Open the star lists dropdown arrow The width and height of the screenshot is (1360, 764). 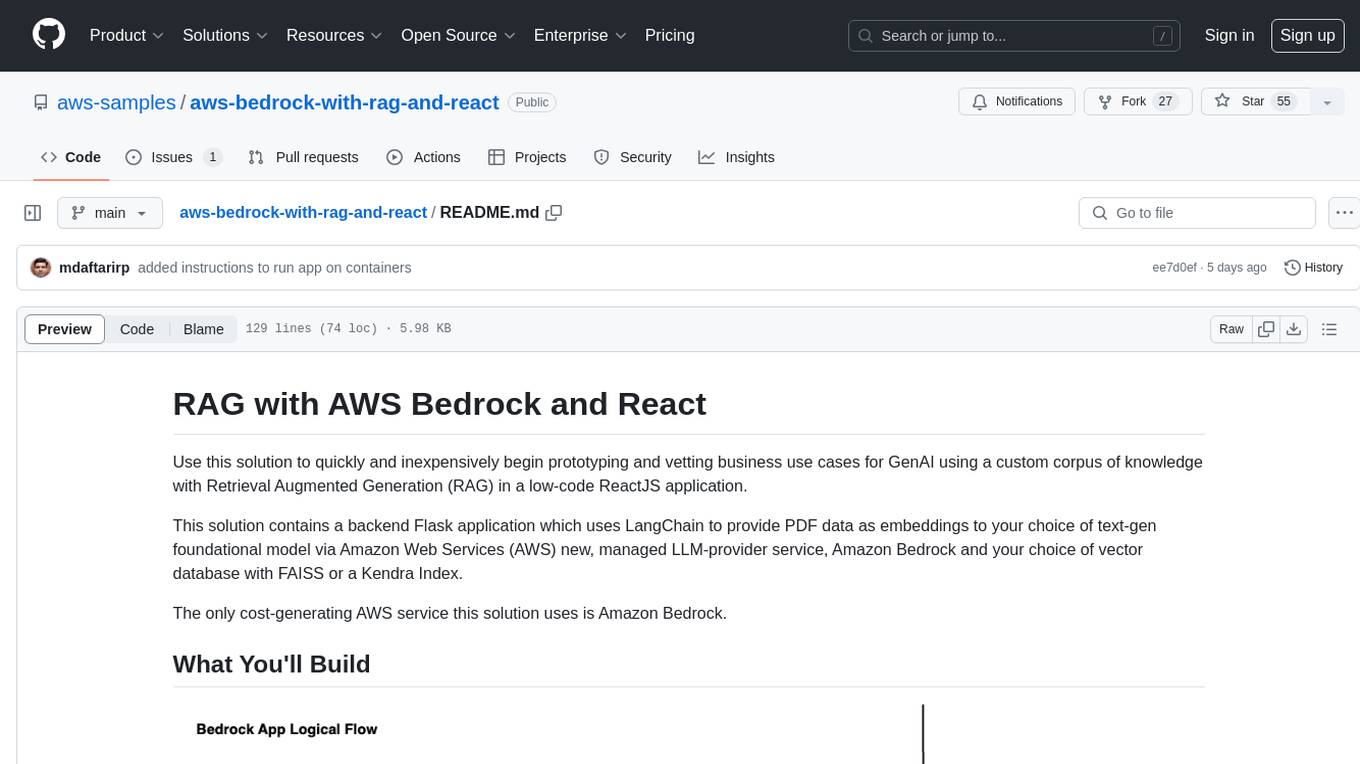click(1327, 102)
